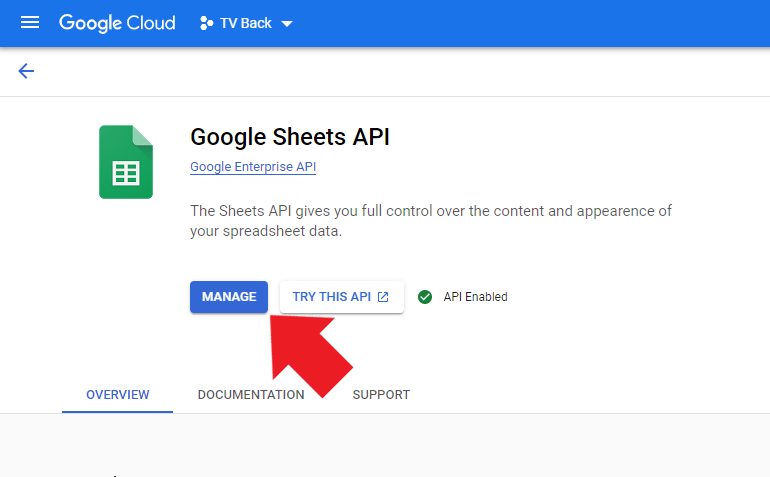Switch to the DOCUMENTATION tab
This screenshot has width=770, height=477.
(251, 394)
